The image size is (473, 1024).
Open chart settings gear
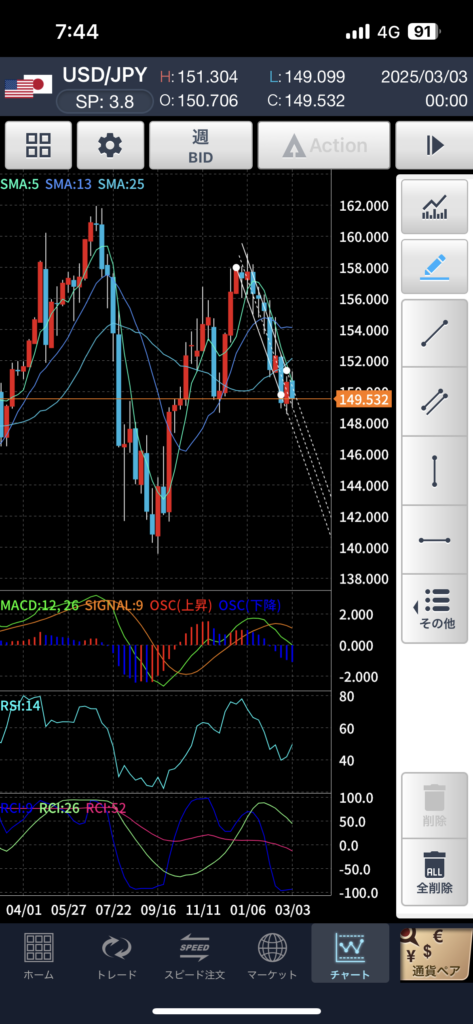coord(110,146)
